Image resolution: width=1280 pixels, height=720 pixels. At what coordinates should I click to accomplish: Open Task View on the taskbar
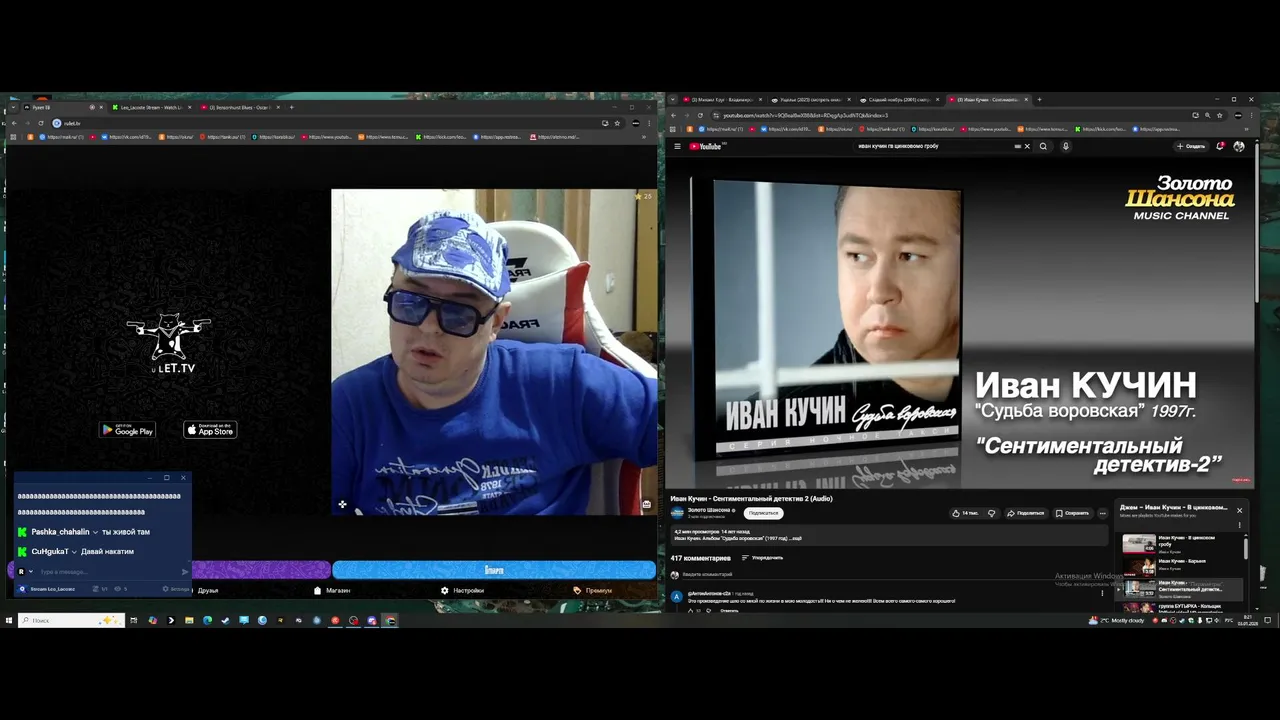point(133,621)
